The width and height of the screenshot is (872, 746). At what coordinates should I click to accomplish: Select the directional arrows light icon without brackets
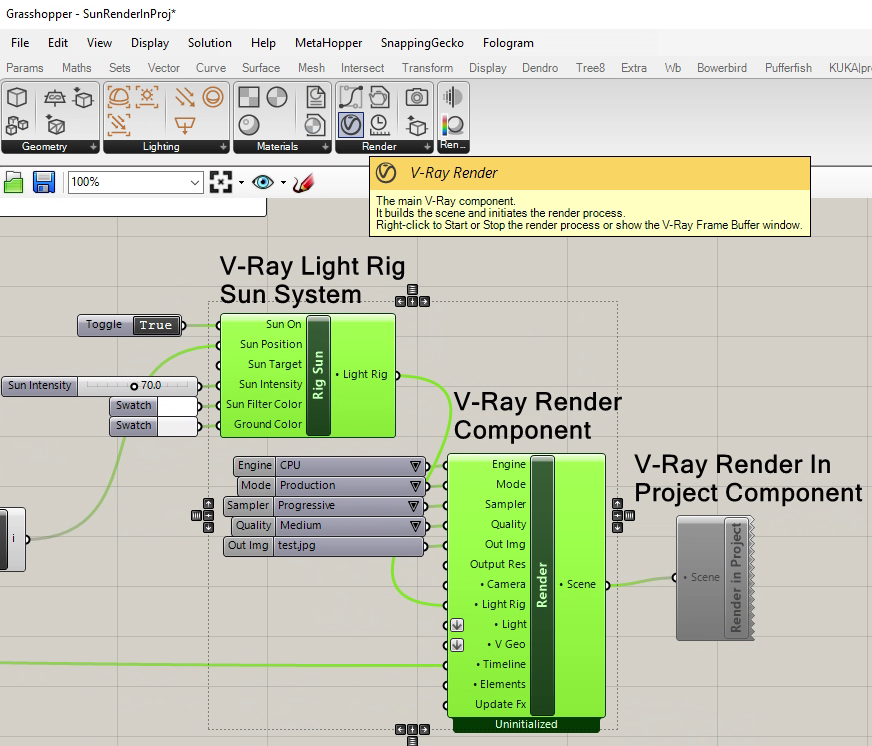(185, 97)
